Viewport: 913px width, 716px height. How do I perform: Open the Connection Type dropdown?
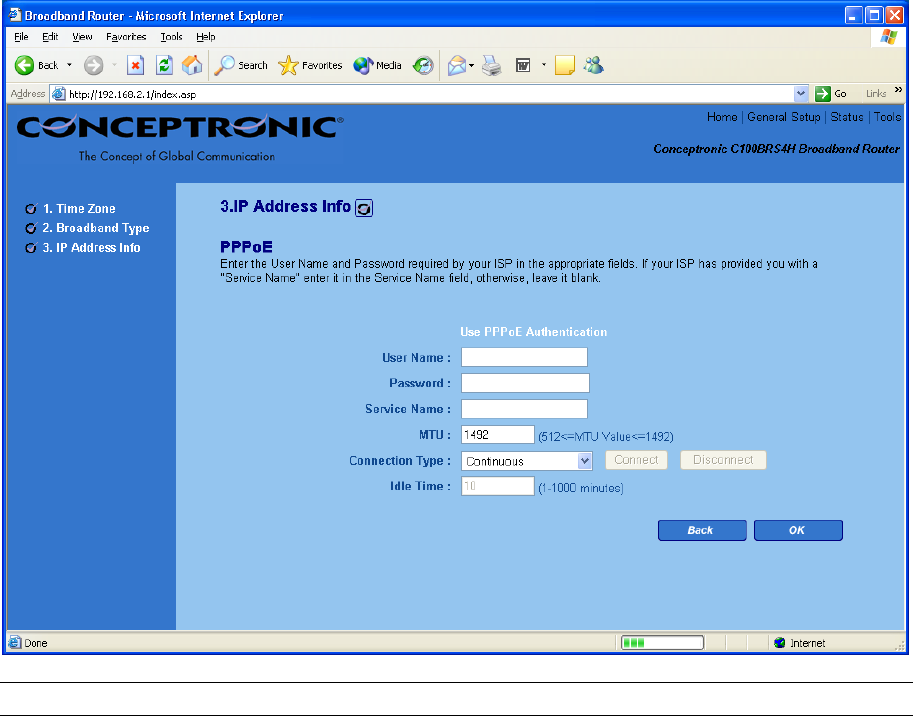click(x=526, y=461)
